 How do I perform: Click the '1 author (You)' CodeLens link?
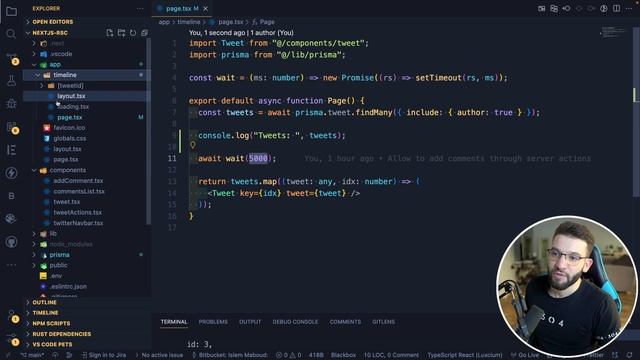tap(272, 33)
